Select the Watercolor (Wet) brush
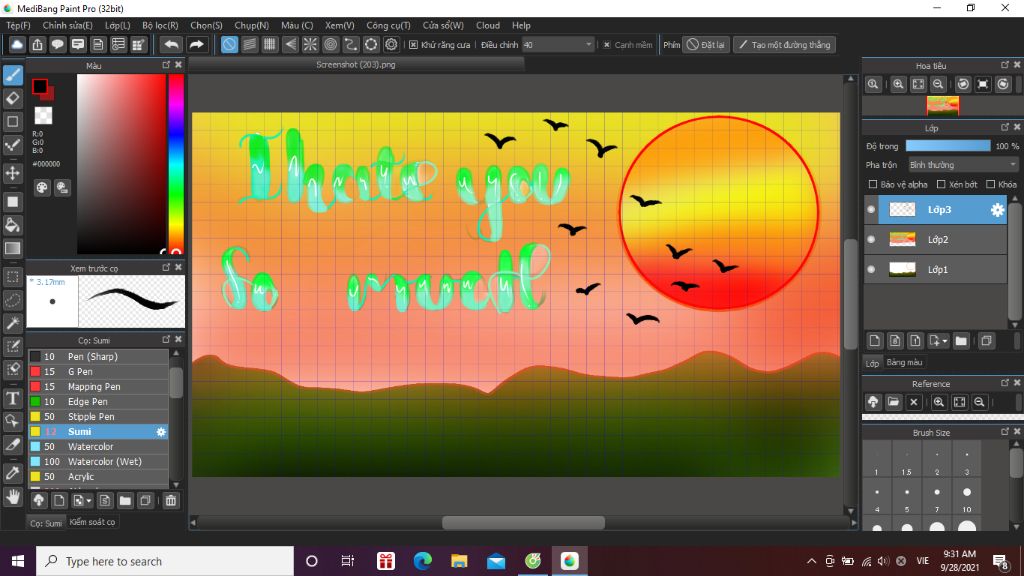 click(98, 462)
